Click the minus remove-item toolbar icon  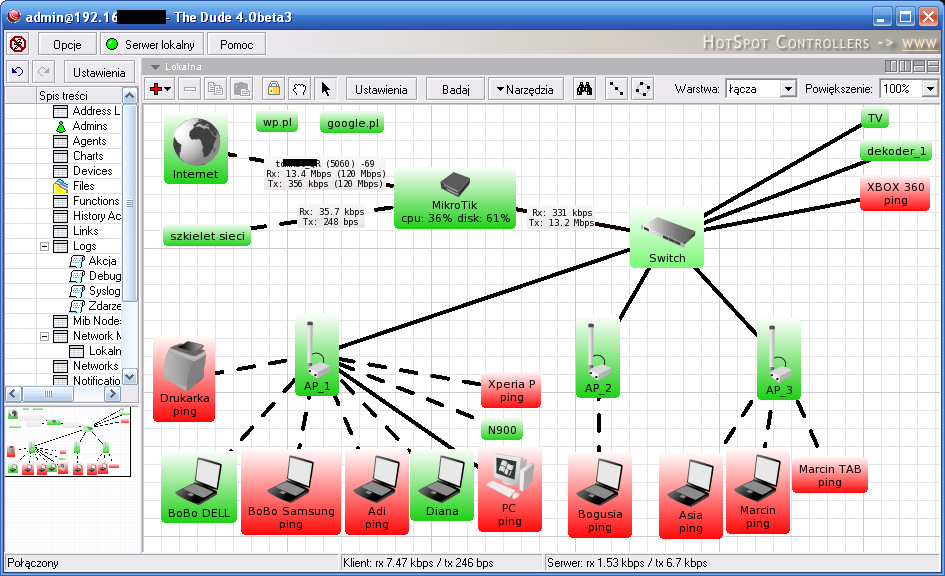tap(190, 89)
